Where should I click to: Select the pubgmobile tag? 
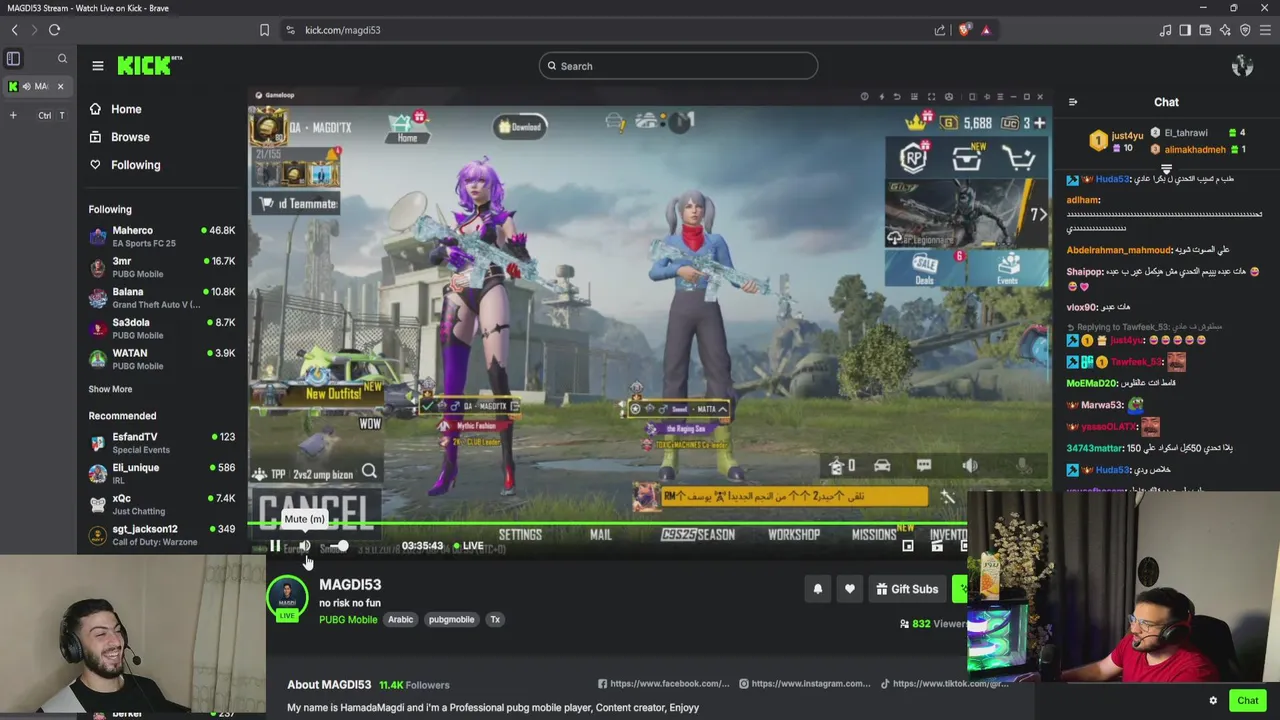[x=451, y=620]
